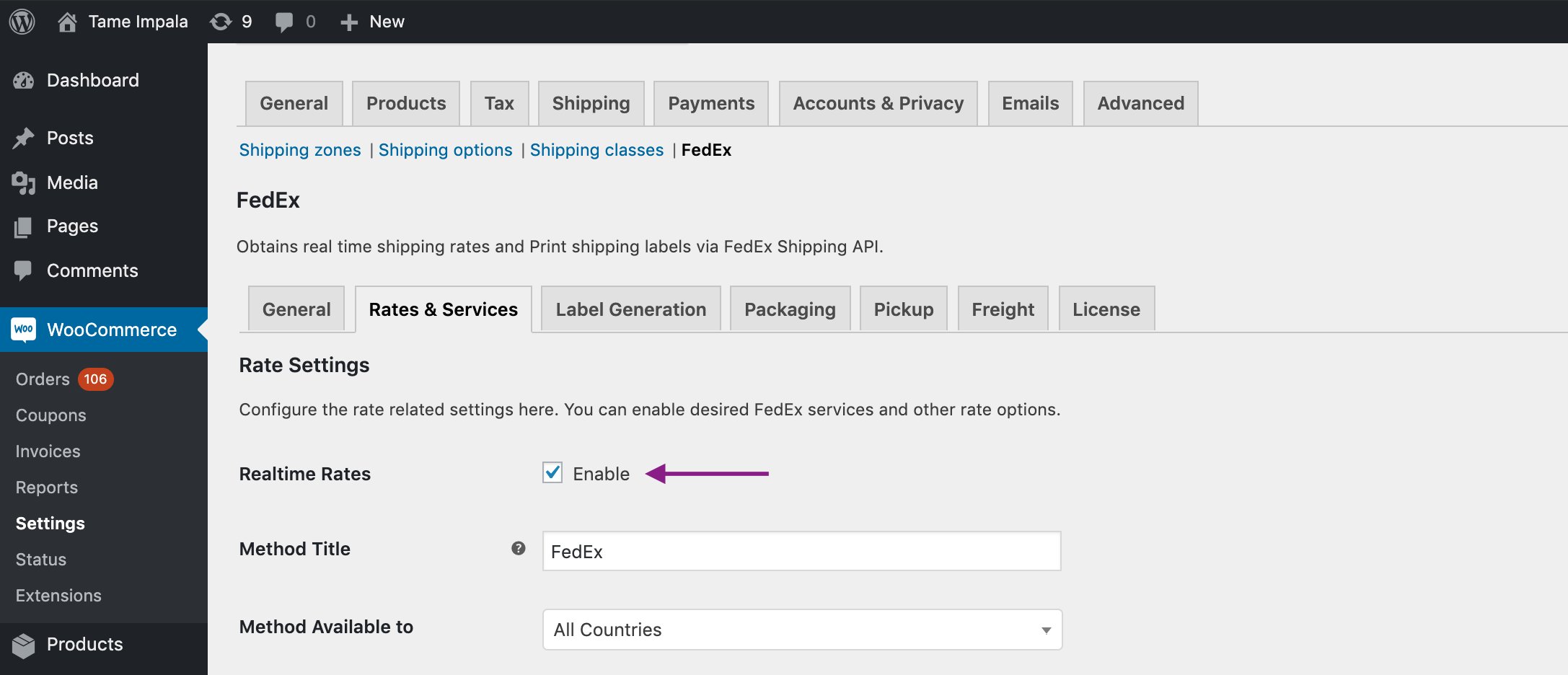Switch to the Emails tab

pos(1030,103)
